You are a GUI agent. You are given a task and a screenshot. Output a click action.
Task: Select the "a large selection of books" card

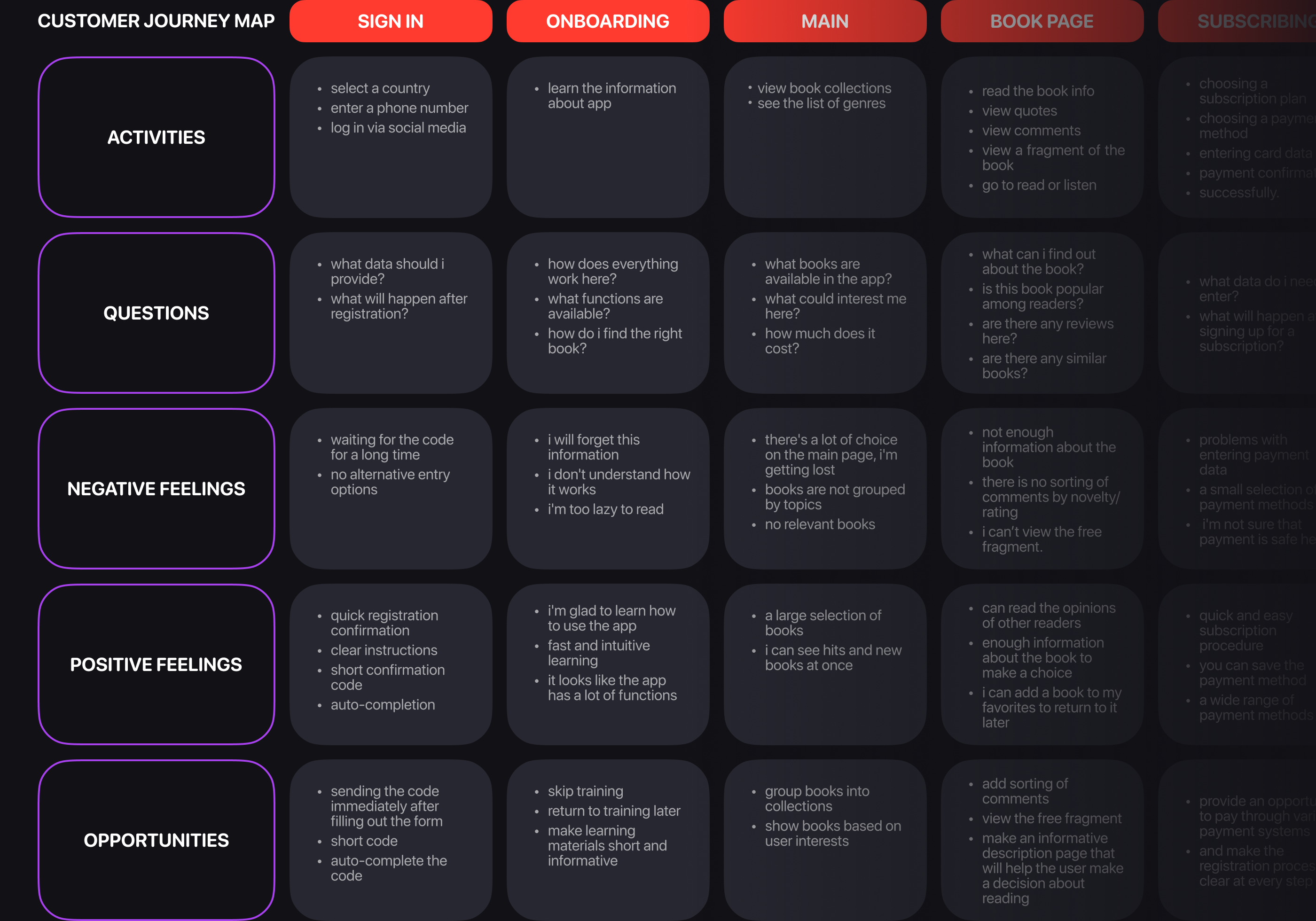(x=825, y=664)
